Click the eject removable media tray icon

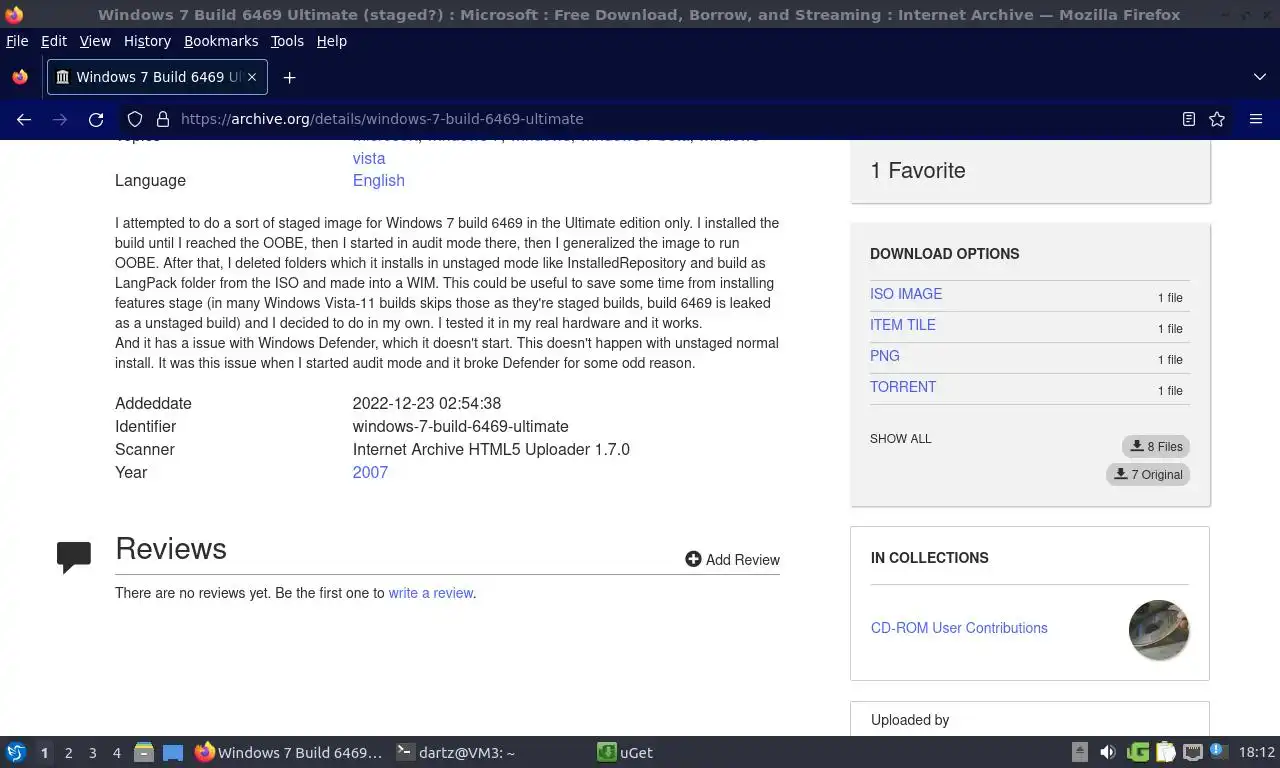click(x=1080, y=753)
